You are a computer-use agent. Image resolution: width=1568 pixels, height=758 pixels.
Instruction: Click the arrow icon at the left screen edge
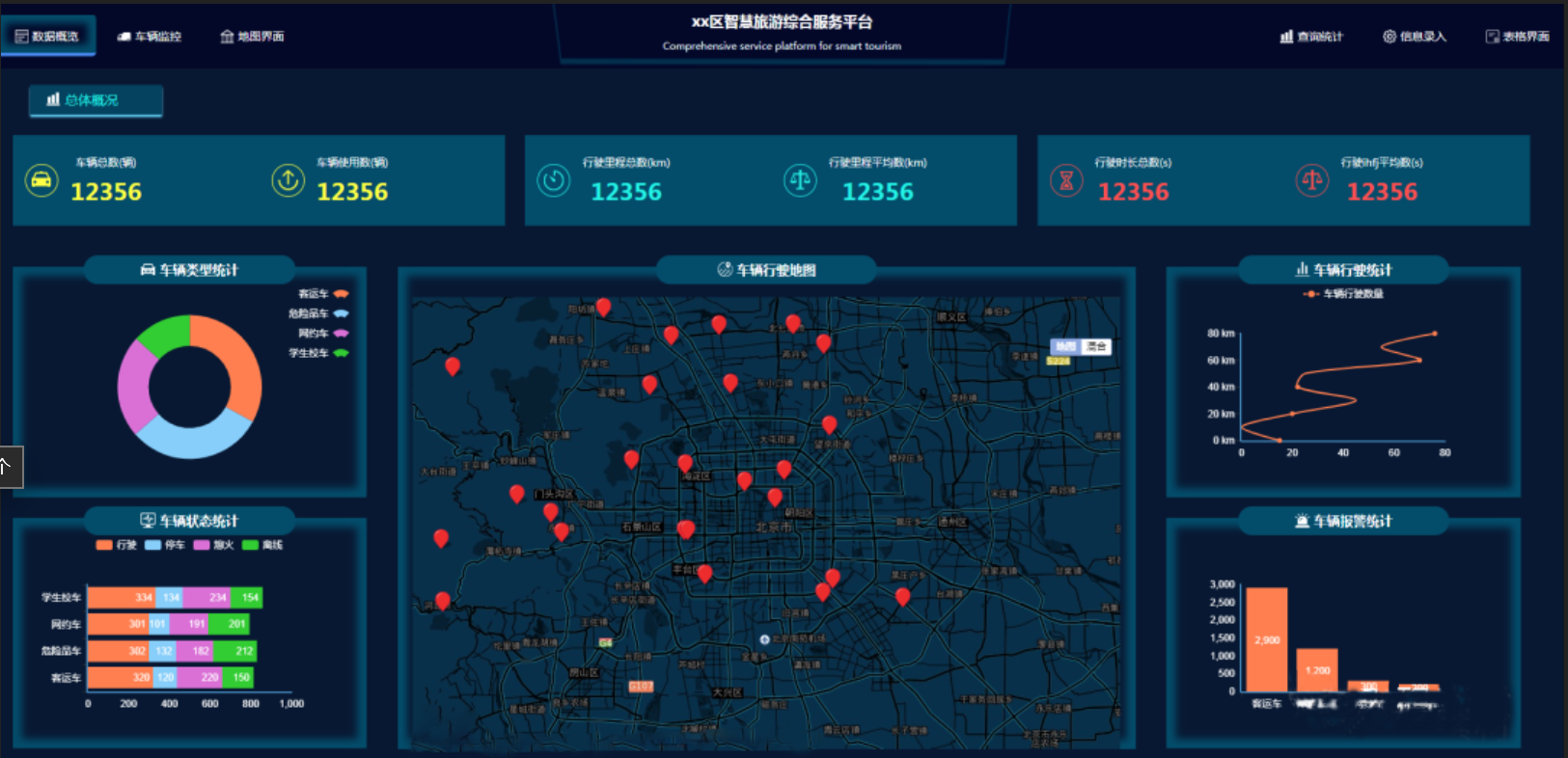click(6, 467)
